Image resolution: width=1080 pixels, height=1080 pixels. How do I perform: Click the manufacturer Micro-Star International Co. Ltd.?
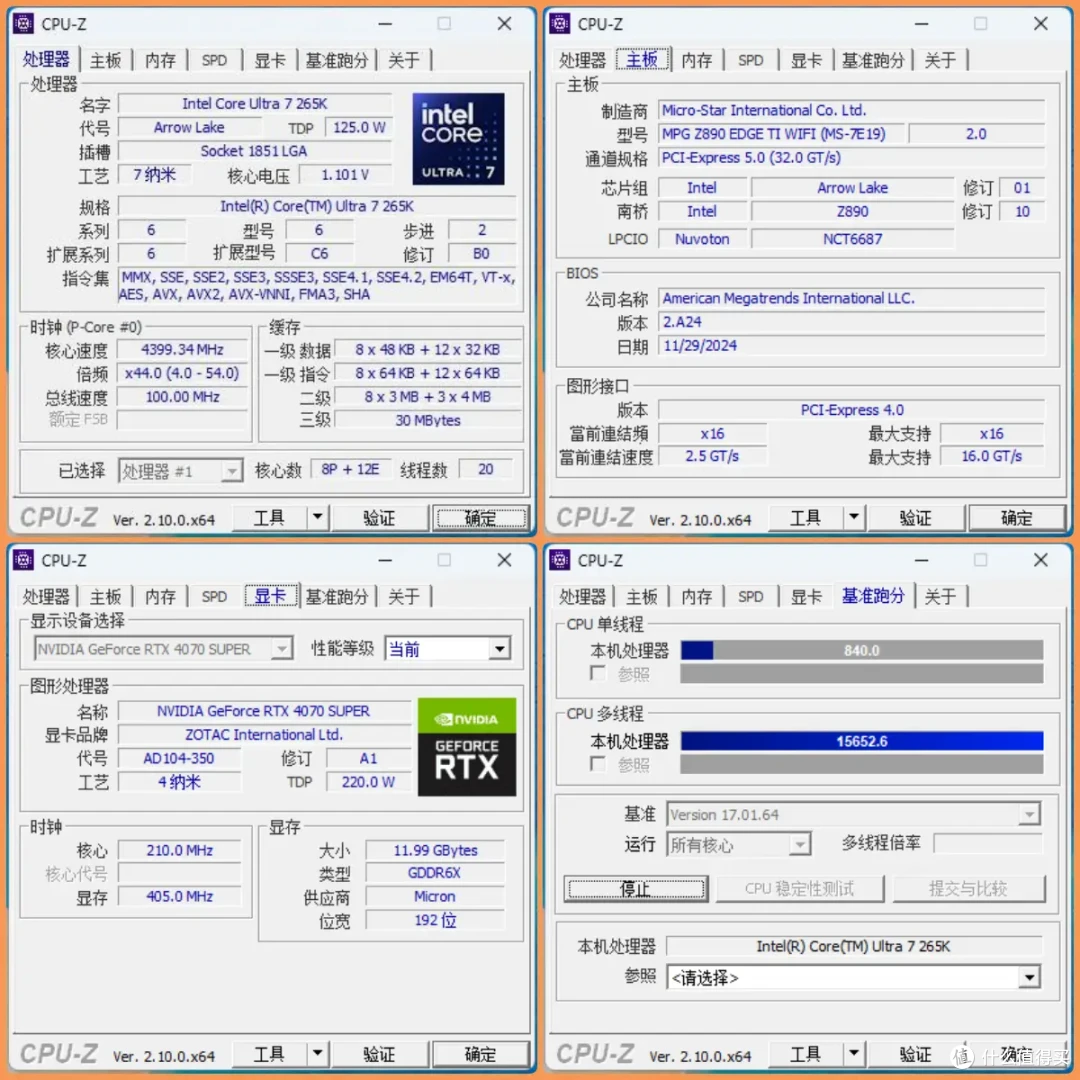click(851, 110)
